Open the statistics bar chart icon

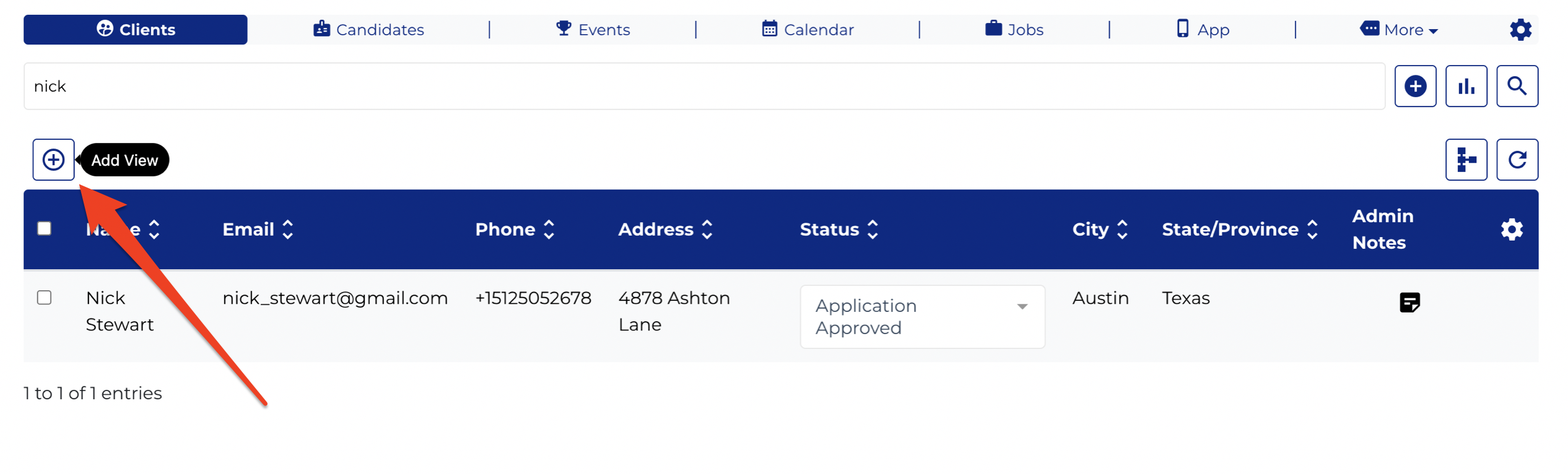[x=1466, y=86]
